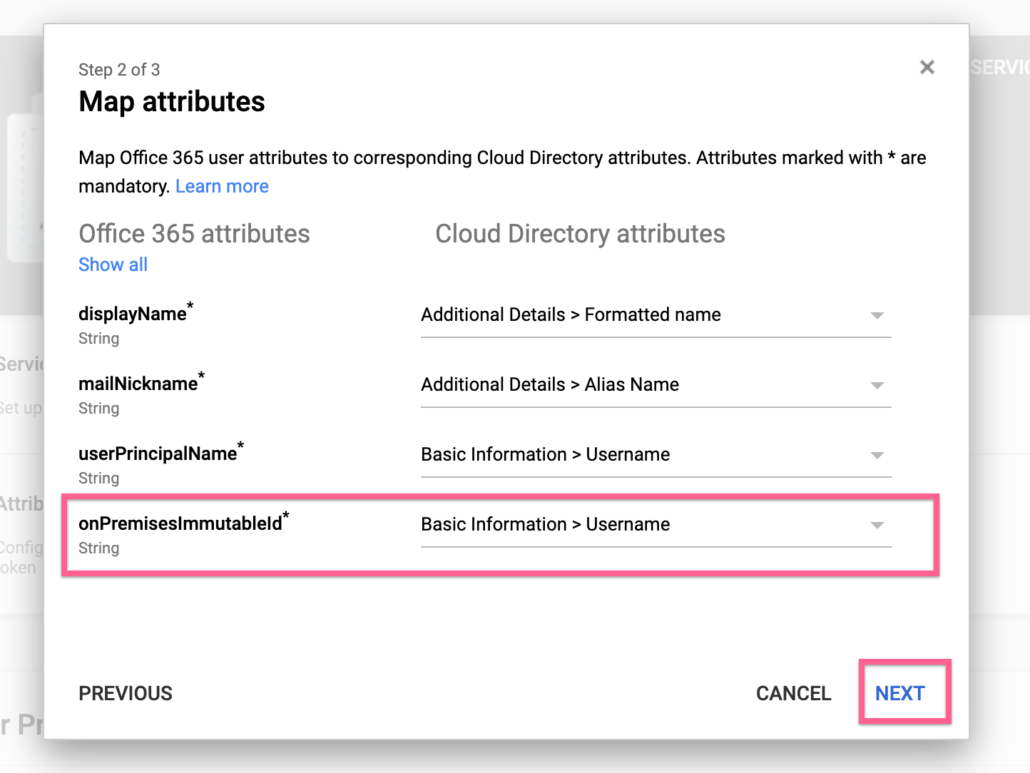The width and height of the screenshot is (1030, 773).
Task: Click the Cloud Directory attributes column header
Action: (x=580, y=234)
